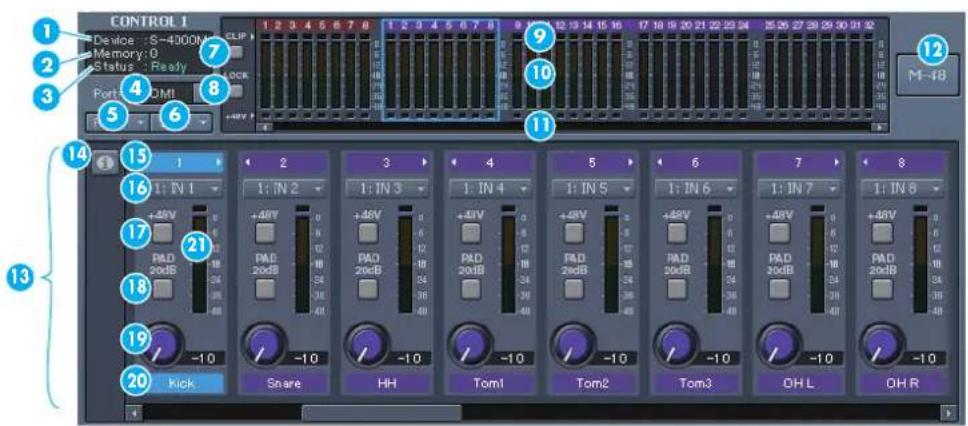Click the overview meter right scroll arrow
Viewport: 968px width, 426px height.
point(878,127)
